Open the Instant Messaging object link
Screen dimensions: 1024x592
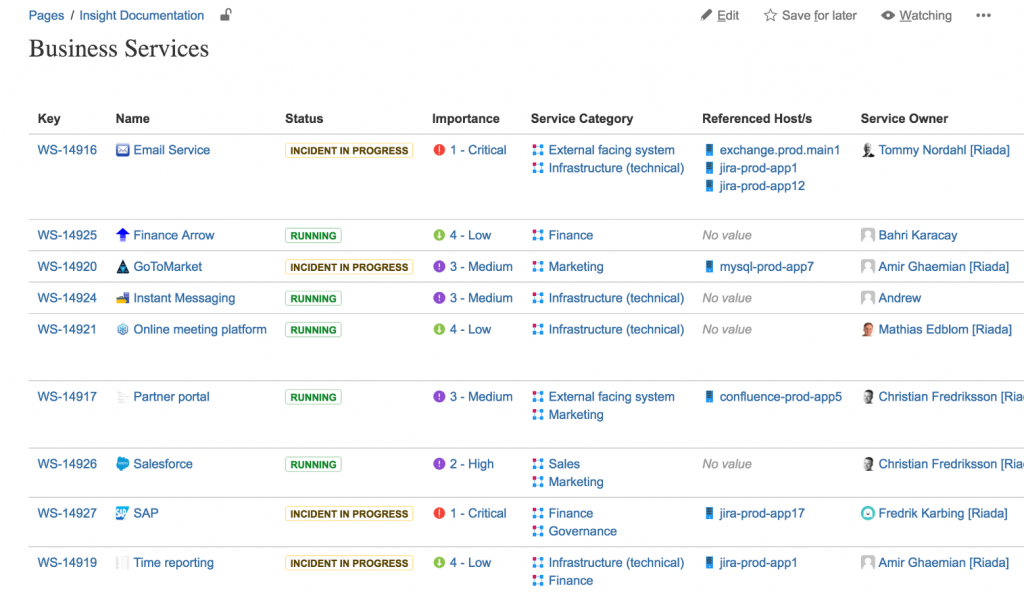click(184, 298)
